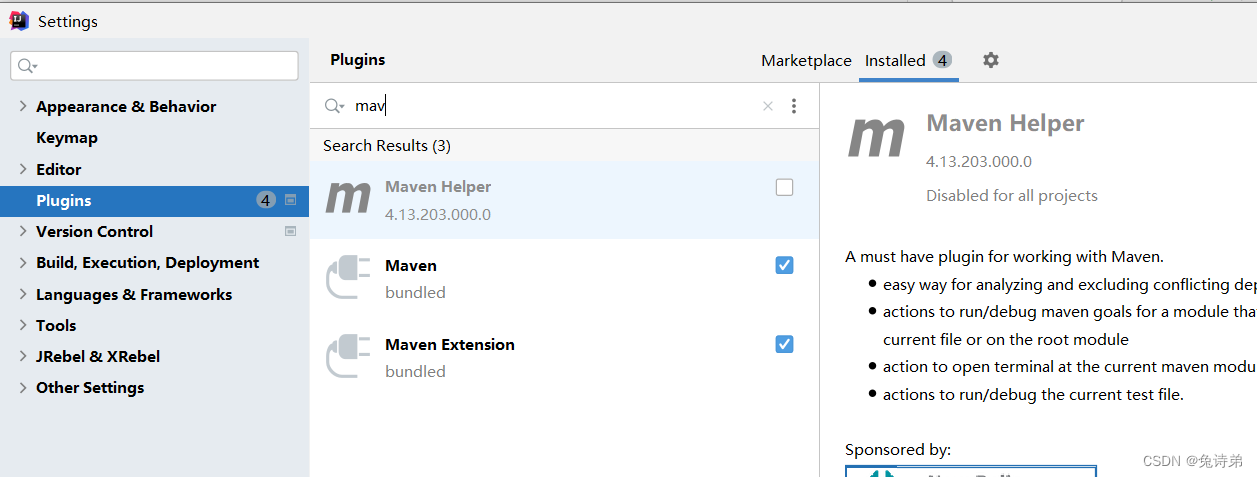Expand the Other Settings node
1257x477 pixels.
pos(23,387)
